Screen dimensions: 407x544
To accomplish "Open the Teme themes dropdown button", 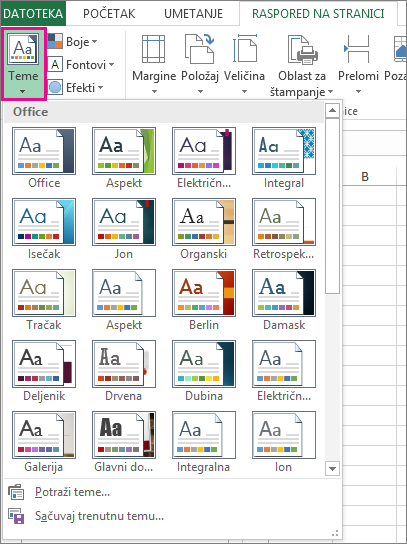I will [23, 65].
